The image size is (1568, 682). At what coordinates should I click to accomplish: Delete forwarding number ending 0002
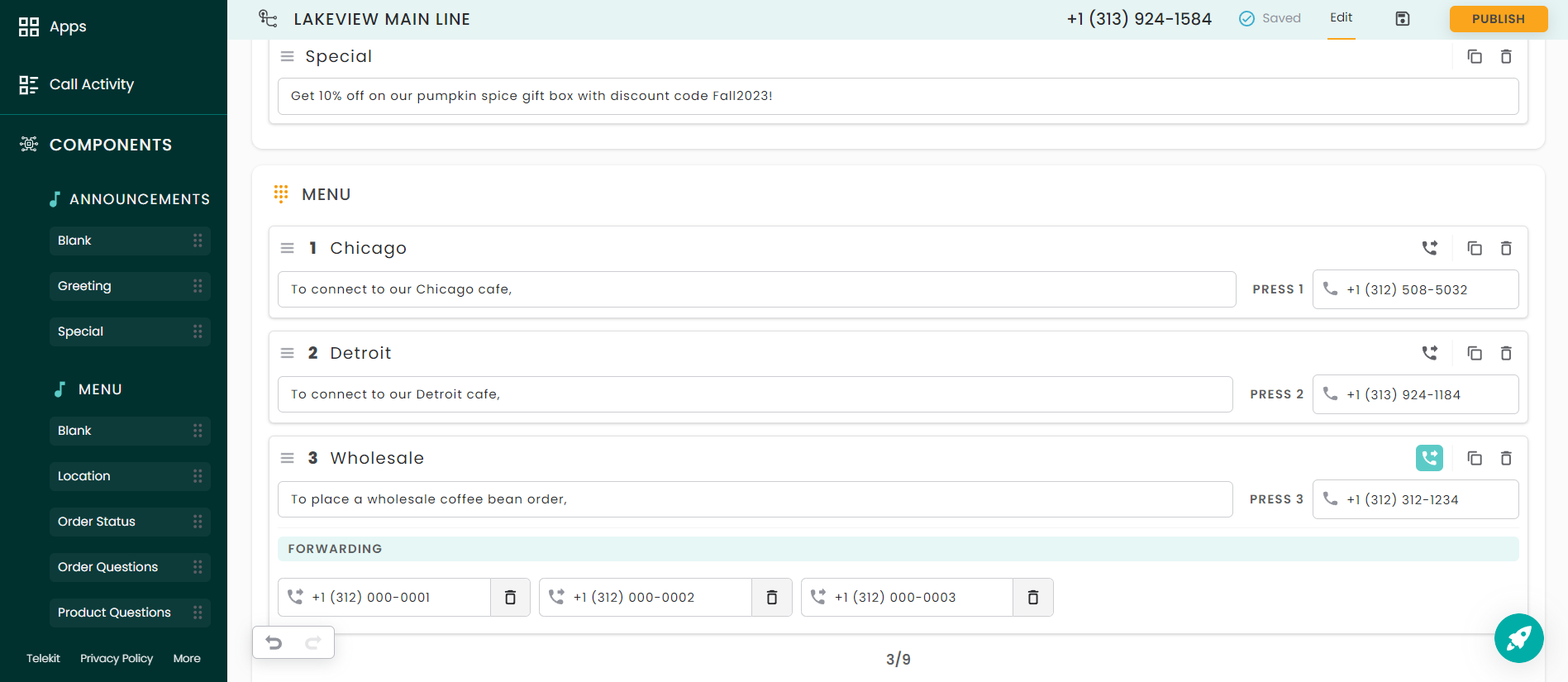tap(772, 597)
